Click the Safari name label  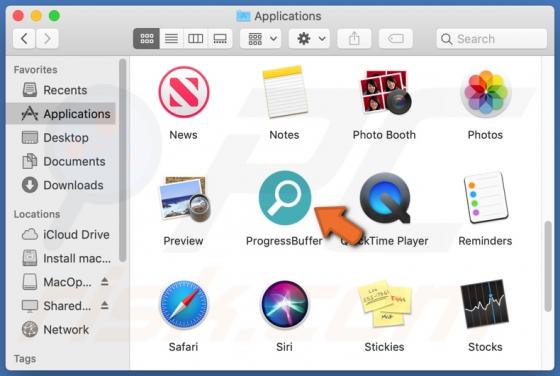[183, 347]
